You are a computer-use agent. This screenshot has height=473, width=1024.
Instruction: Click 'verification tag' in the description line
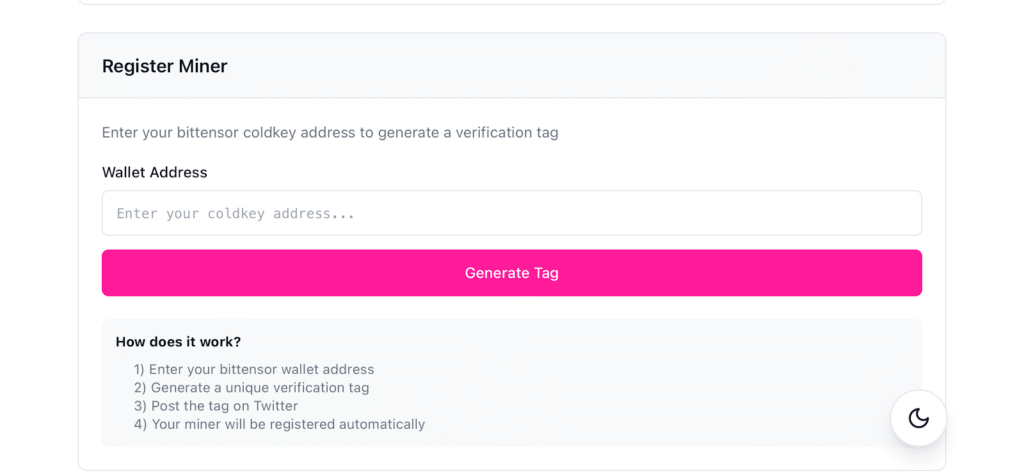click(506, 132)
